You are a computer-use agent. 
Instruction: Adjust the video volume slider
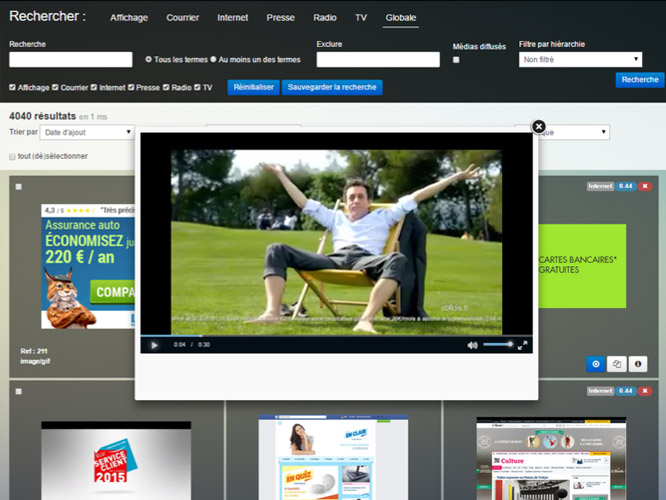click(x=498, y=344)
